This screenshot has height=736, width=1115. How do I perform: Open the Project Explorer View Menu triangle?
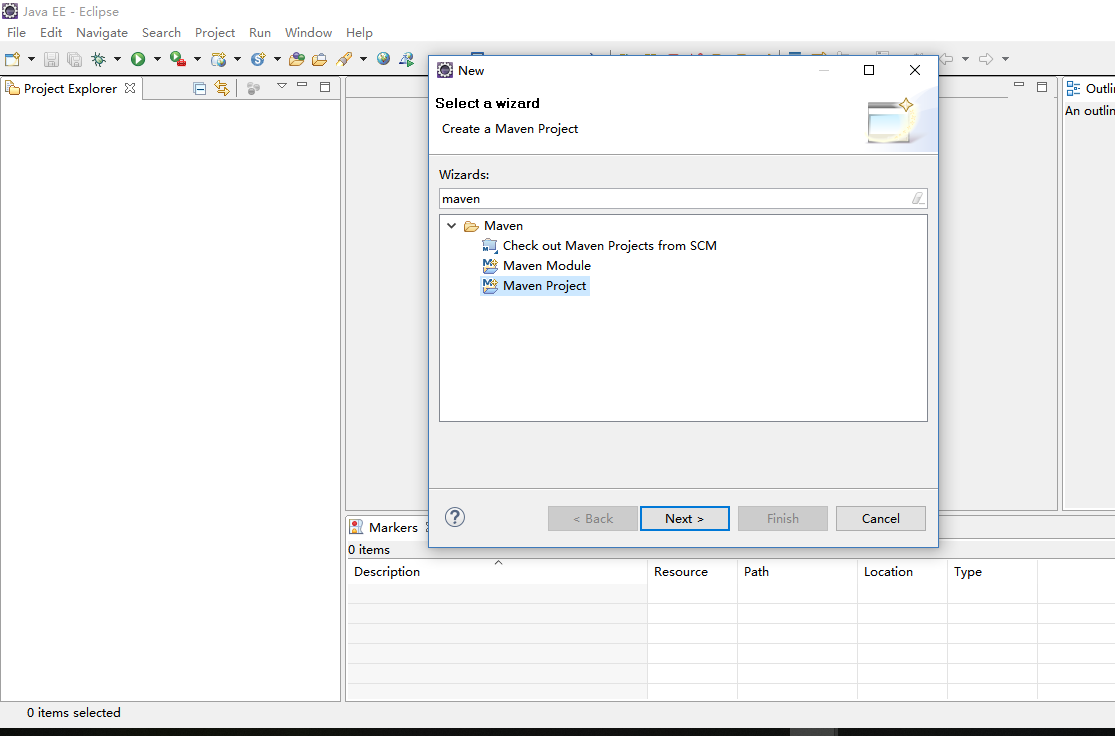(282, 85)
